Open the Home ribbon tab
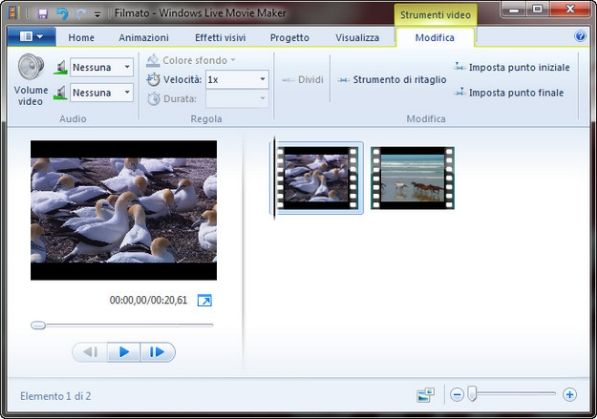The width and height of the screenshot is (597, 419). [81, 38]
